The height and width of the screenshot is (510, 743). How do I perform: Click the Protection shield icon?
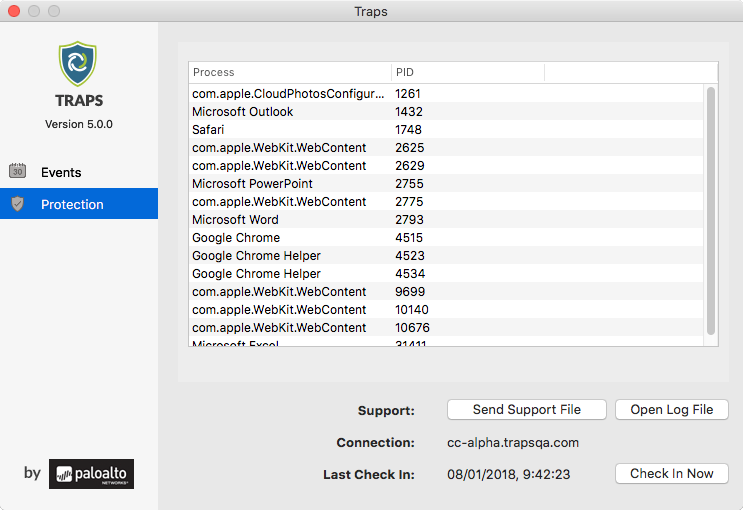17,204
